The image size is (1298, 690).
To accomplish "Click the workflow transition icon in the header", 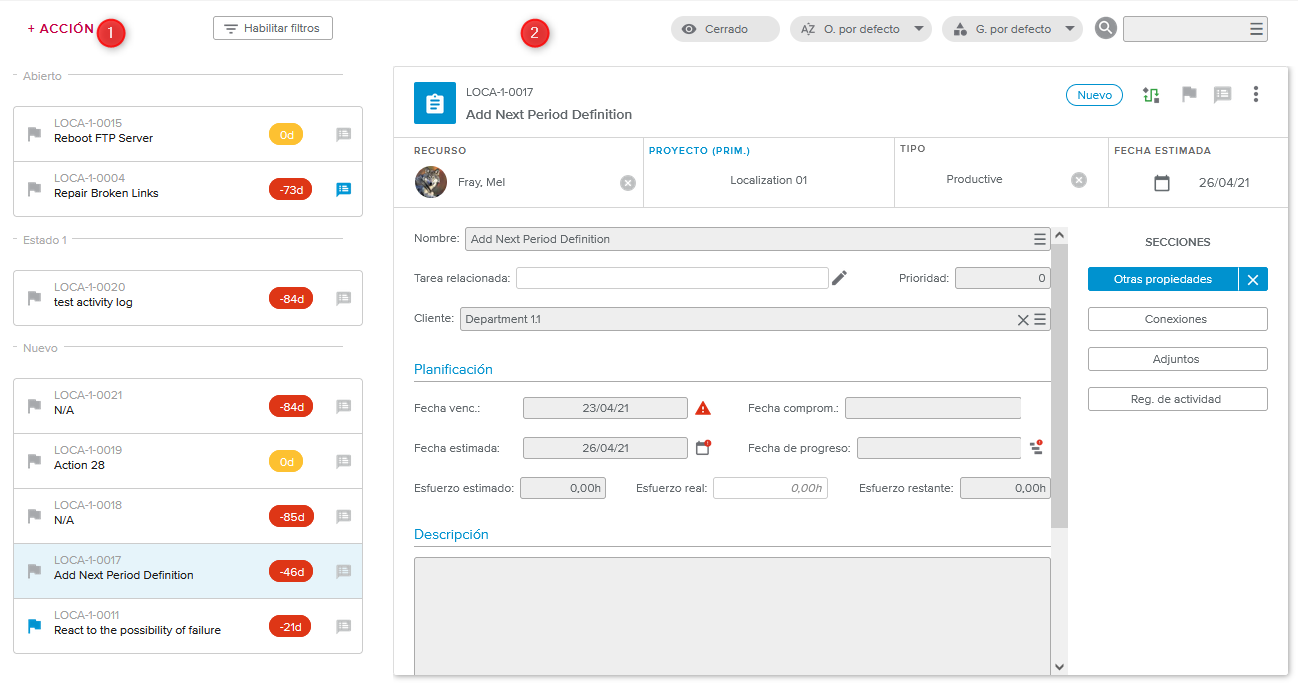I will tap(1151, 95).
